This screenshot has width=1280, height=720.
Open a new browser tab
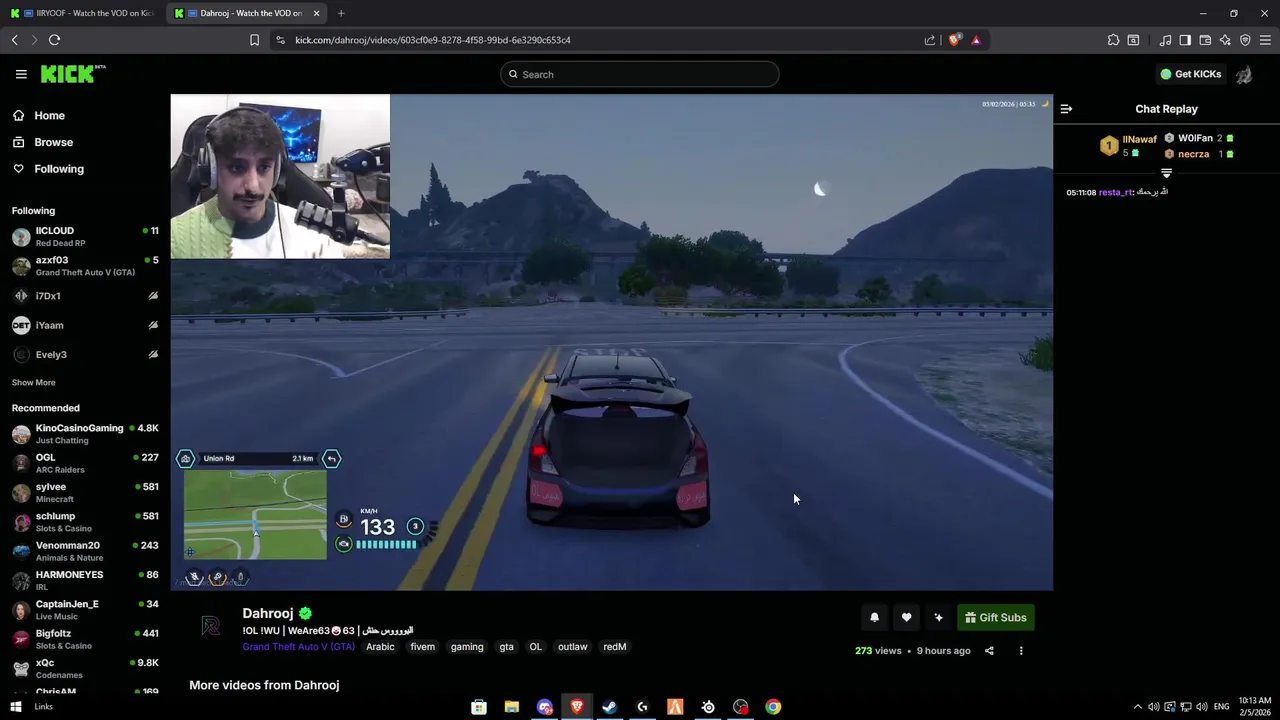(341, 13)
